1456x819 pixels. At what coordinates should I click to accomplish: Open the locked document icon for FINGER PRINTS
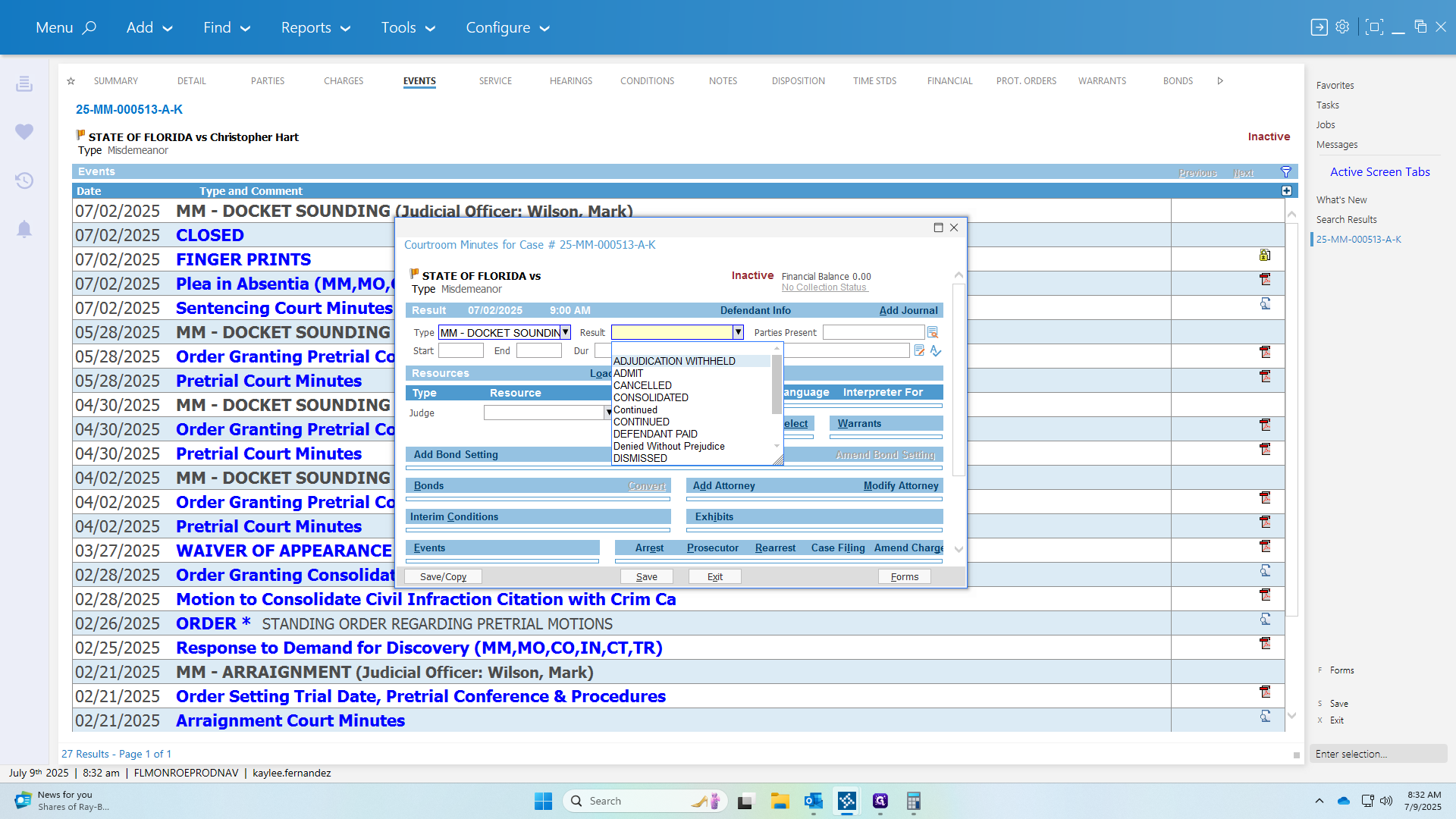click(x=1265, y=256)
